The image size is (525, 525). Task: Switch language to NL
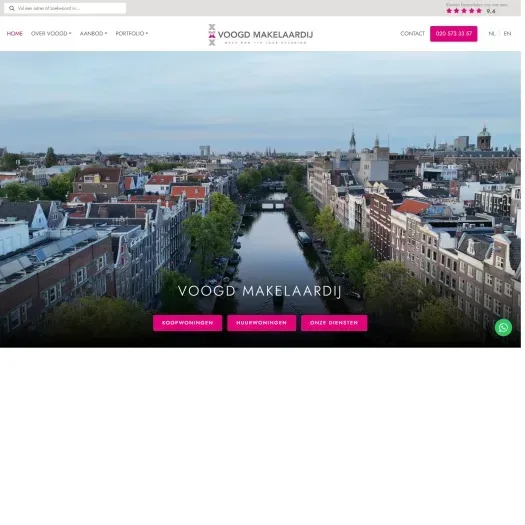(x=492, y=33)
